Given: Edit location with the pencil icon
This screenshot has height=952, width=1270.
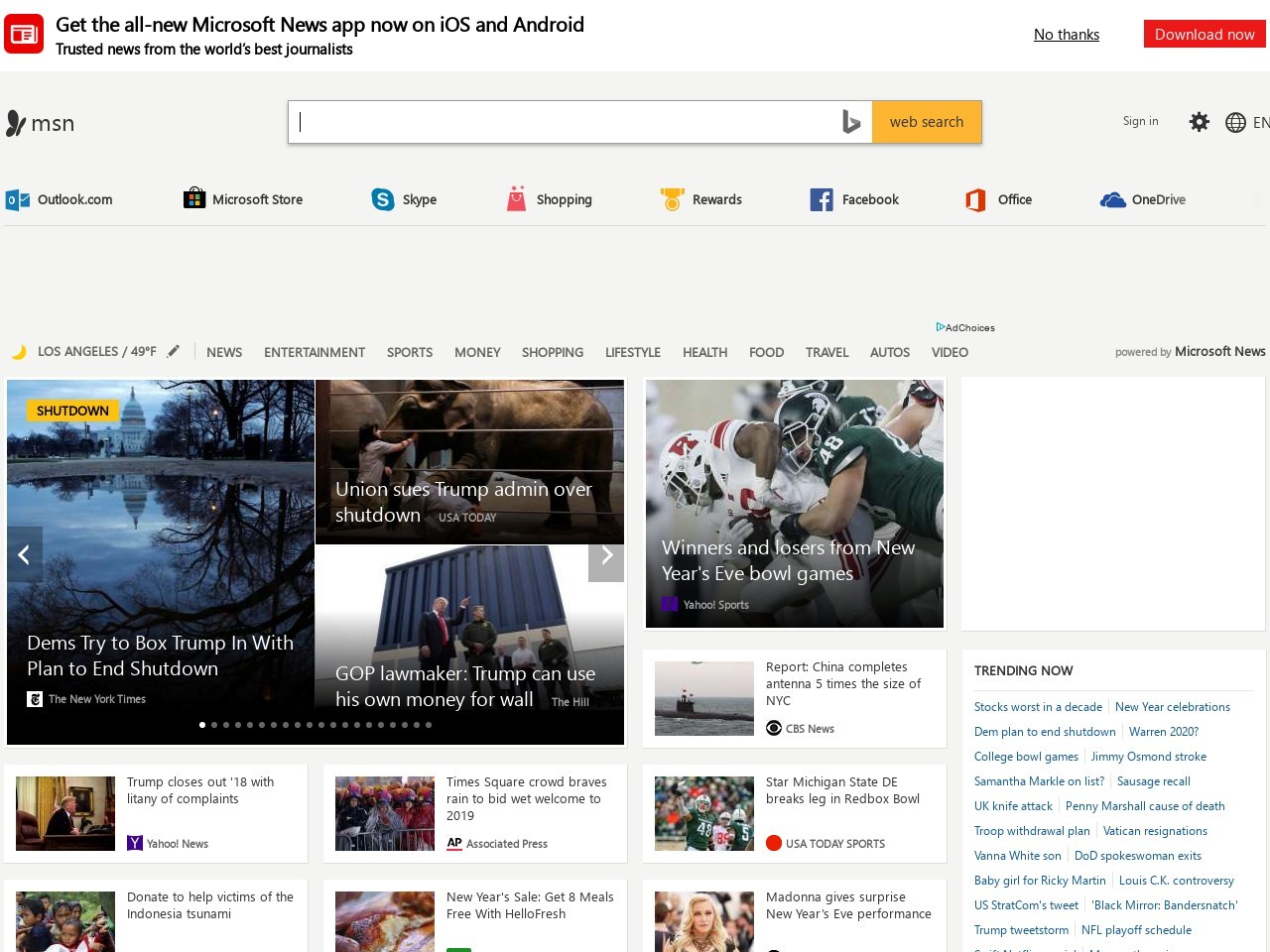Looking at the screenshot, I should pyautogui.click(x=174, y=351).
